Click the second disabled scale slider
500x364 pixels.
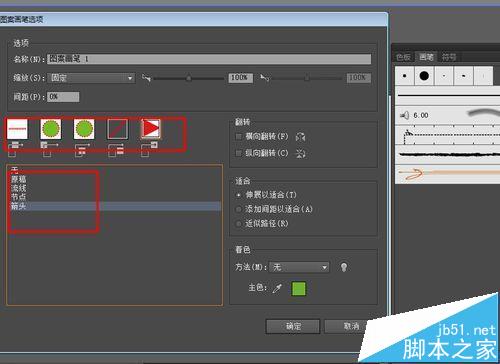307,78
